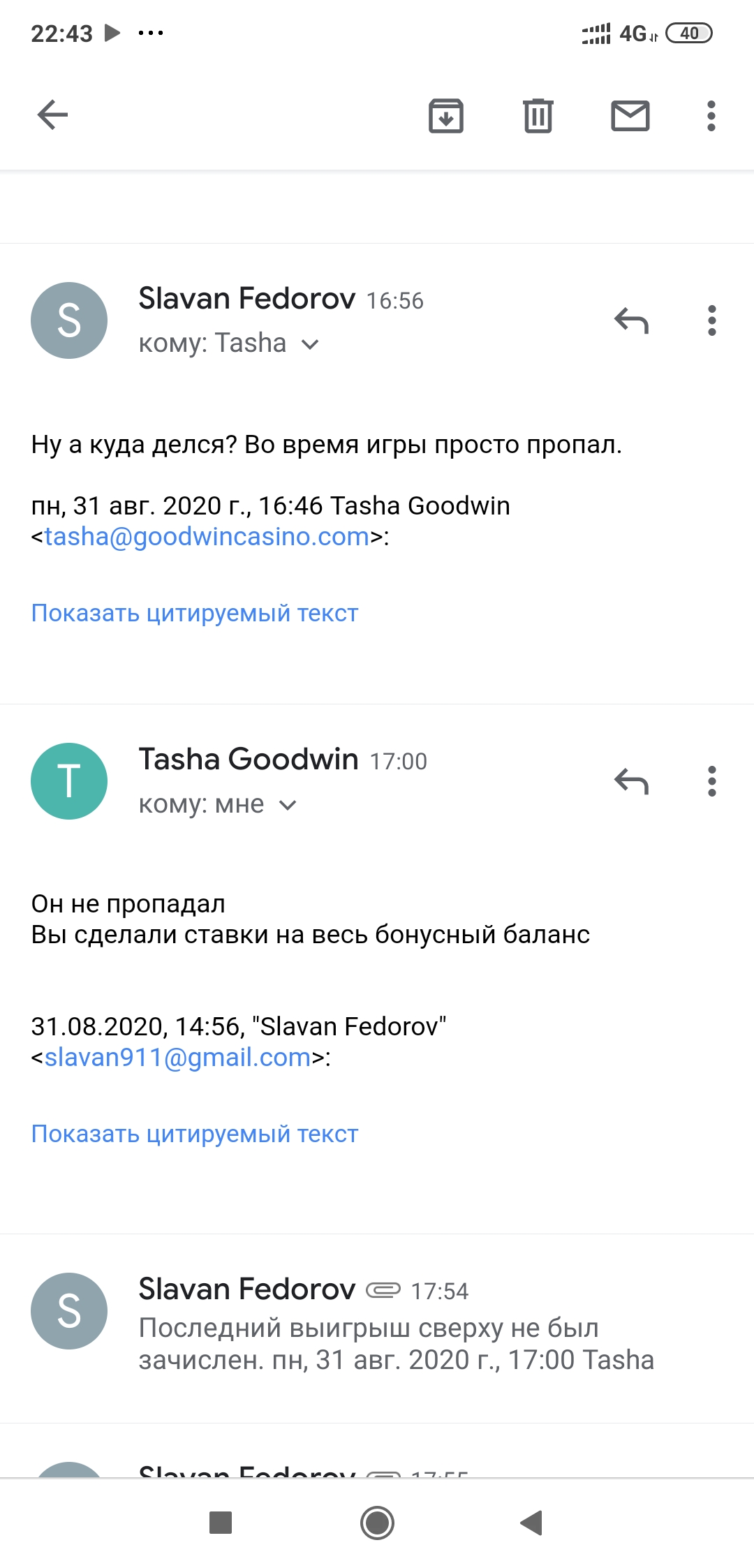Tap the Android recent apps square button
The height and width of the screenshot is (1568, 754).
pyautogui.click(x=221, y=1523)
